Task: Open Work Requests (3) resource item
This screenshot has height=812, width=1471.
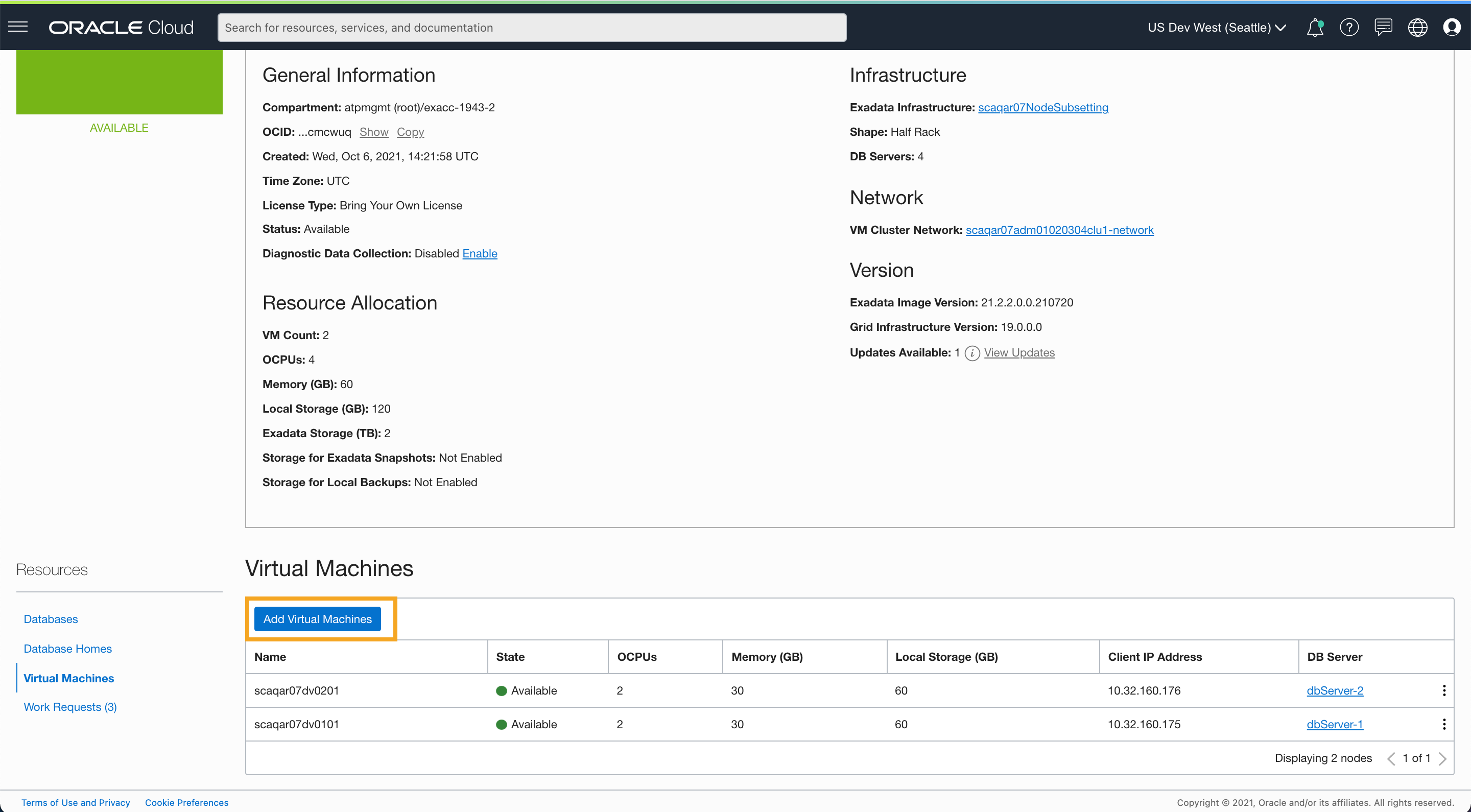Action: point(69,707)
